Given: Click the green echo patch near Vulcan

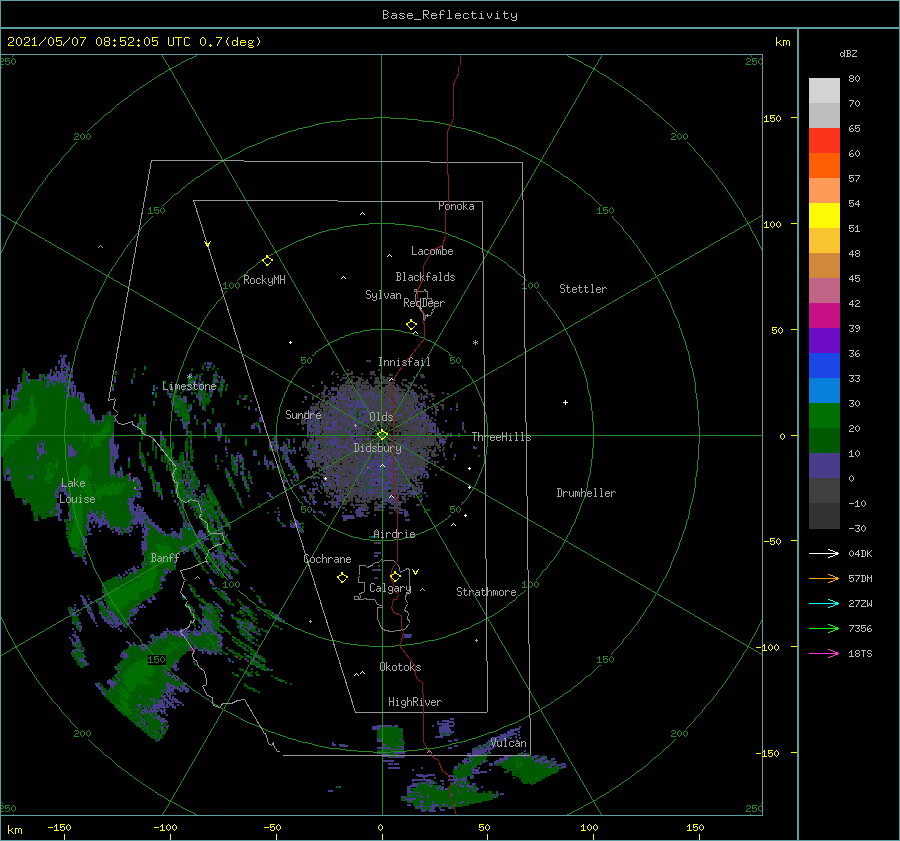Looking at the screenshot, I should (x=531, y=769).
